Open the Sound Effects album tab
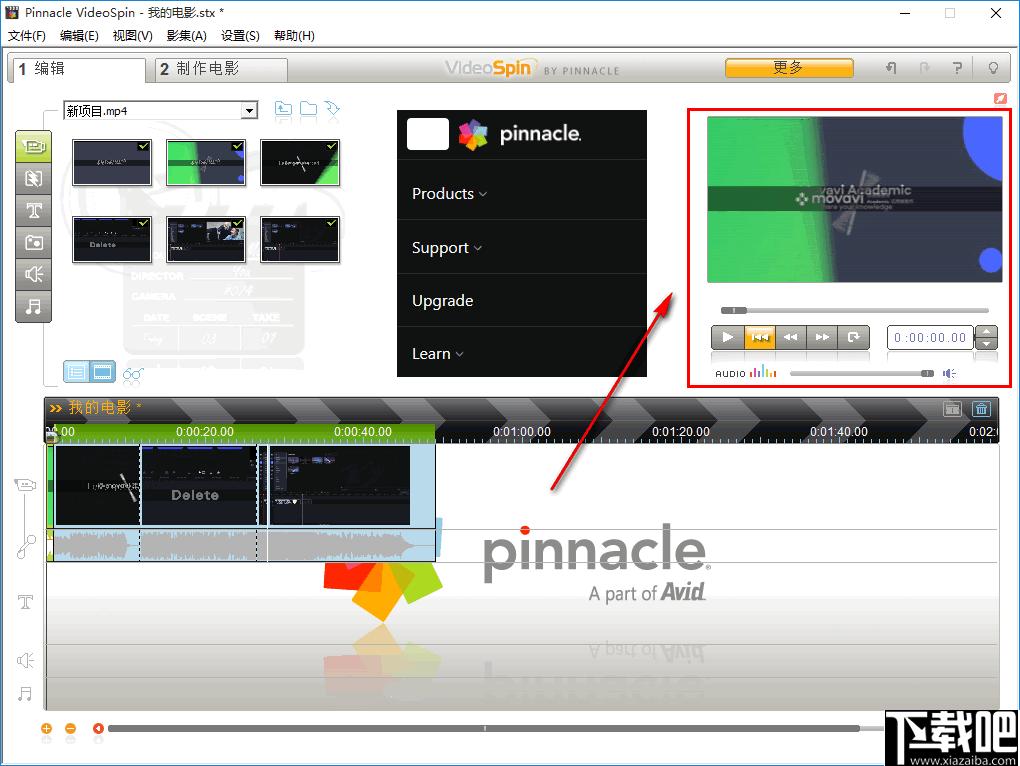 tap(33, 274)
